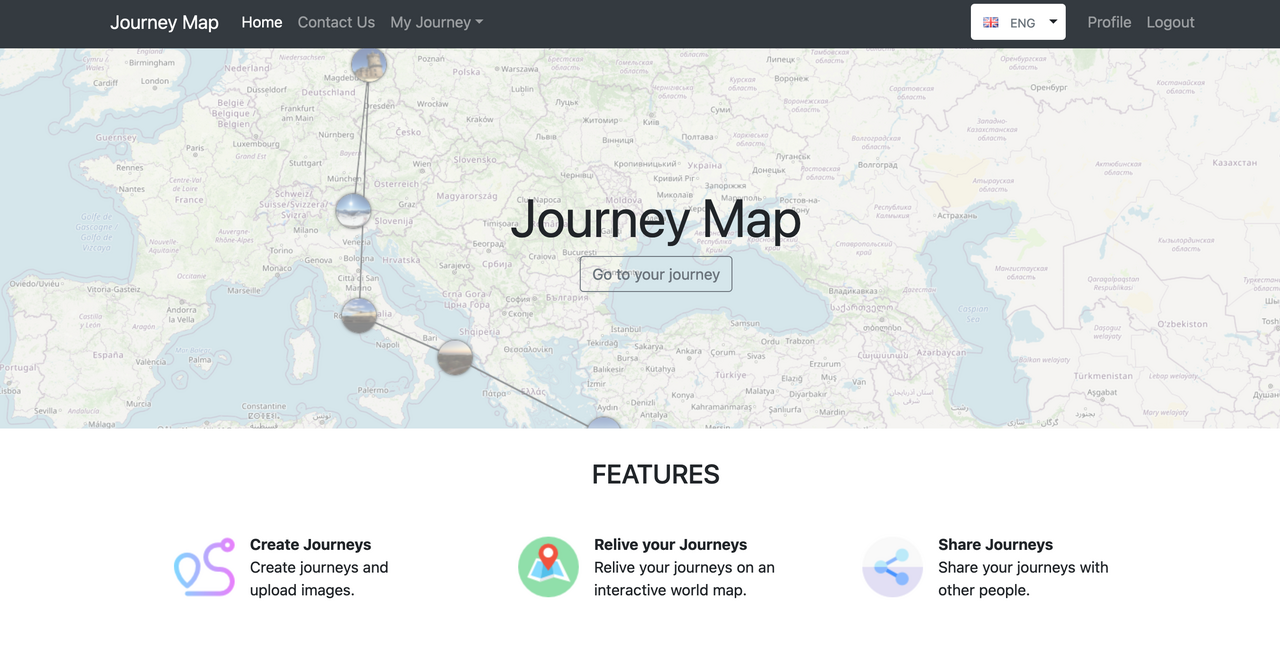Image resolution: width=1280 pixels, height=657 pixels.
Task: Click the Go to your journey button
Action: point(655,273)
